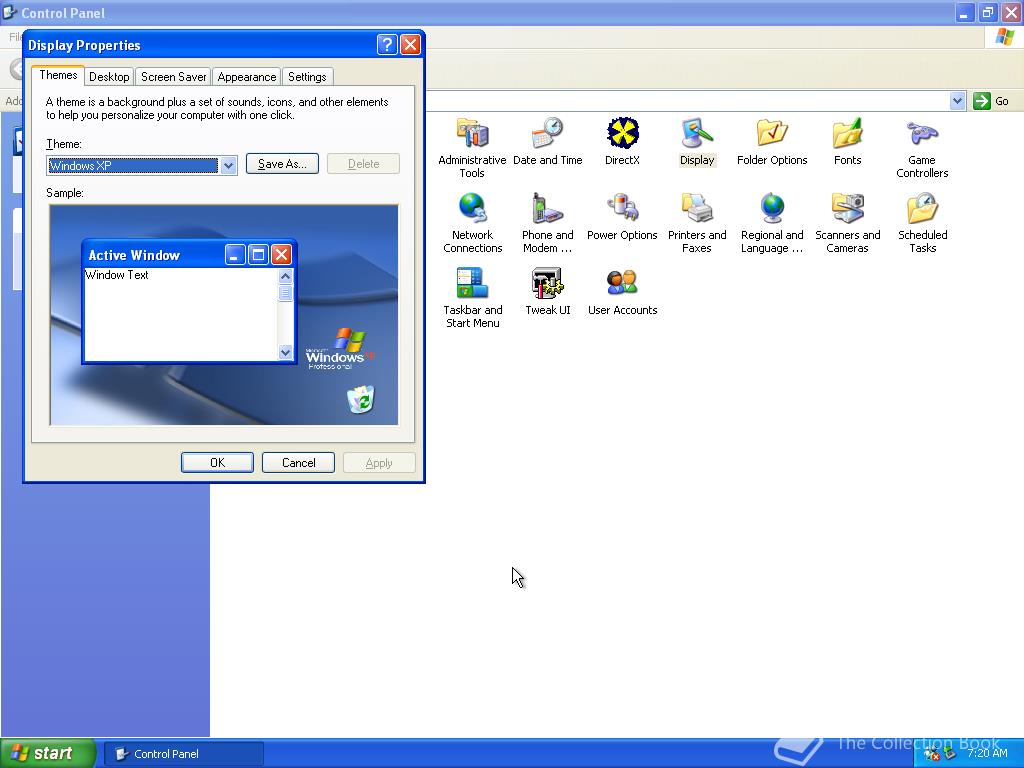Click the green Go arrow button
This screenshot has width=1024, height=768.
982,101
